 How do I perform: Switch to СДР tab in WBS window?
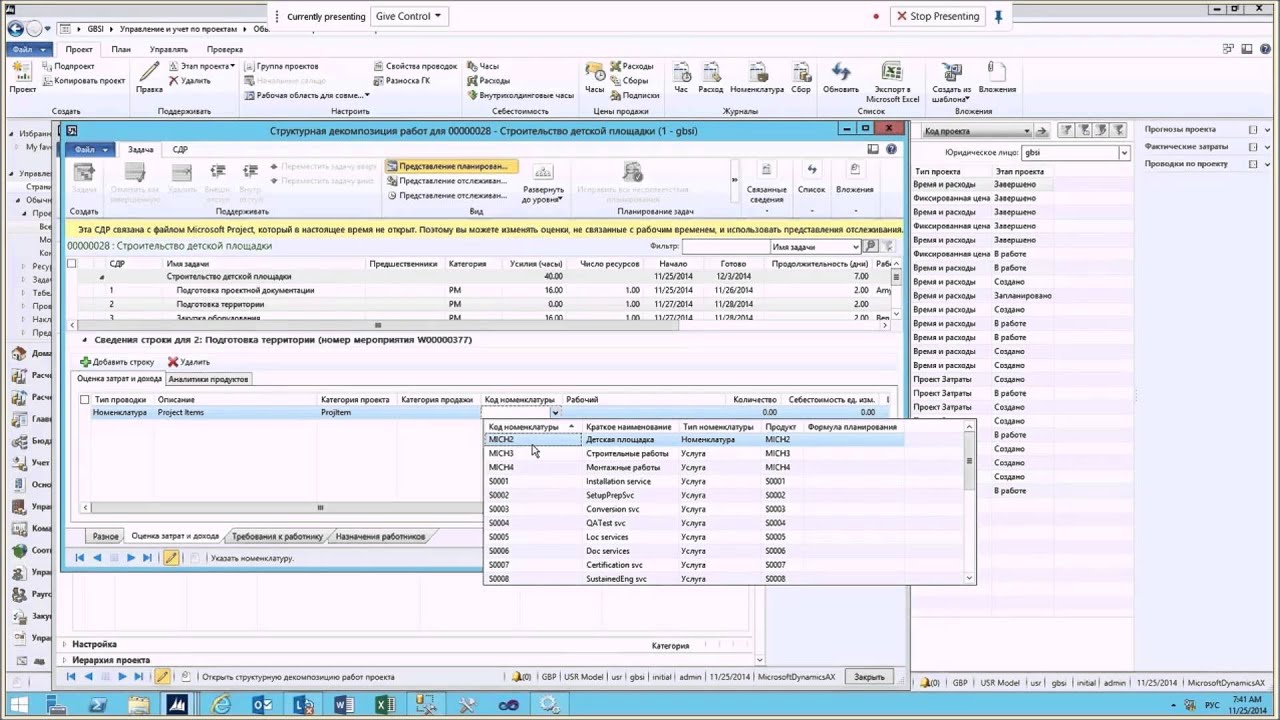180,149
